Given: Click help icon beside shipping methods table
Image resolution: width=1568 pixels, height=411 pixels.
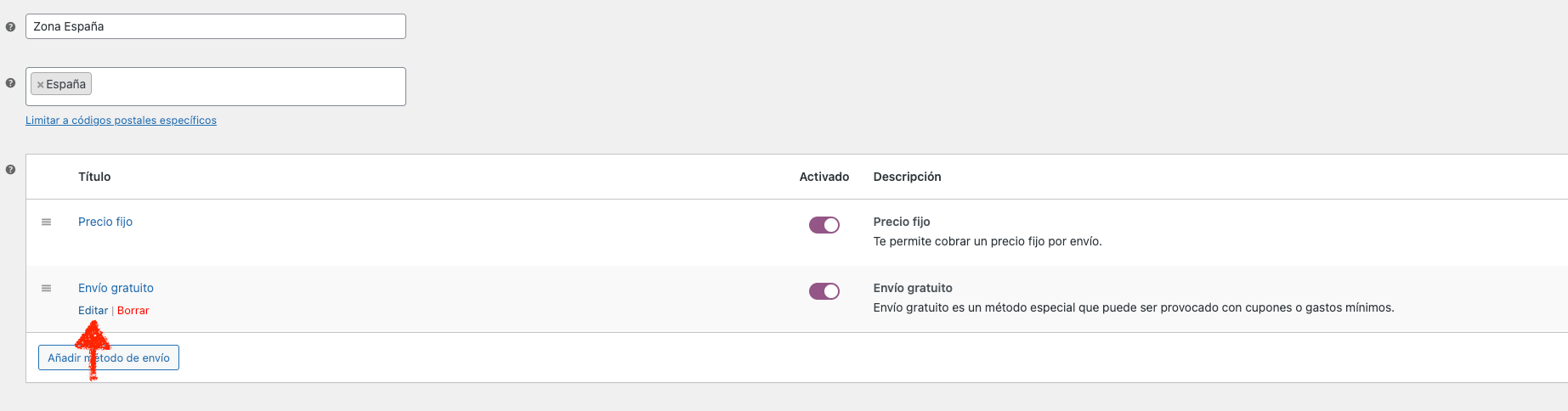Looking at the screenshot, I should click(x=10, y=170).
